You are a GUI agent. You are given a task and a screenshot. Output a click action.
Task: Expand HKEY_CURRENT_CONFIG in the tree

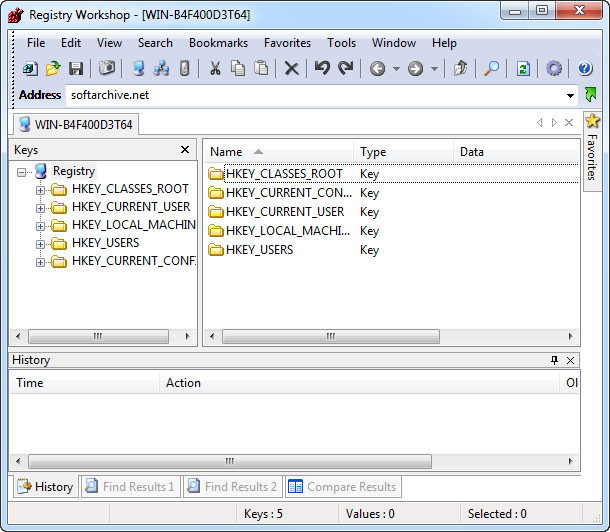pos(40,262)
